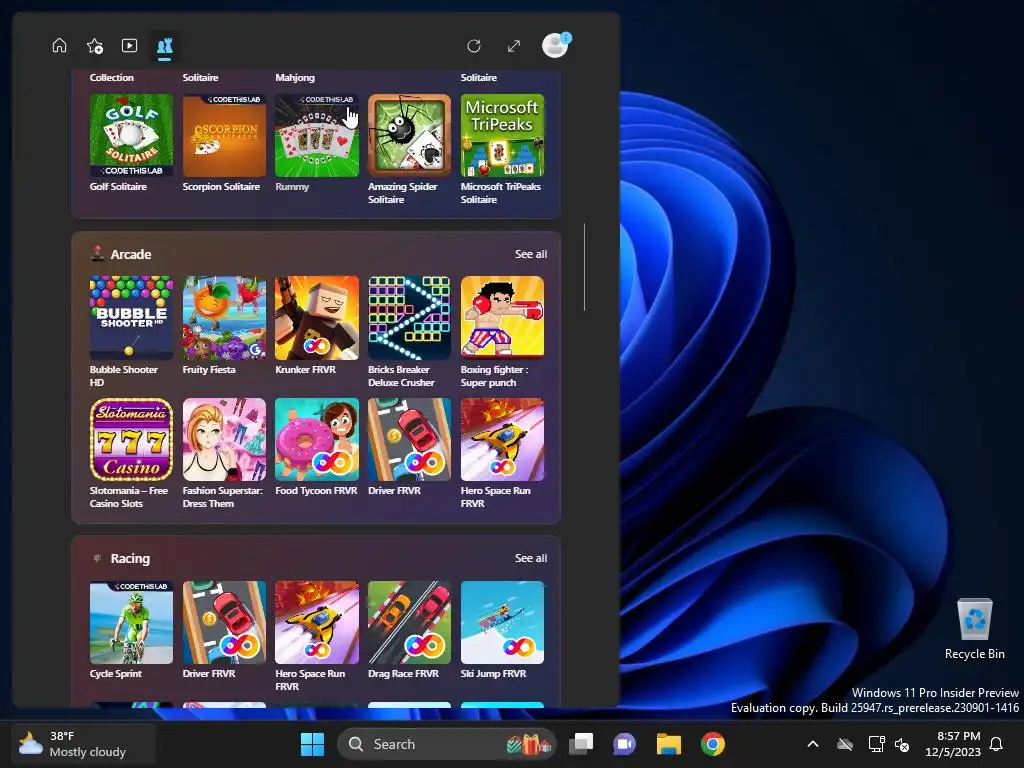Open Slotomania Free Casino Slots
This screenshot has height=768, width=1024.
click(131, 440)
